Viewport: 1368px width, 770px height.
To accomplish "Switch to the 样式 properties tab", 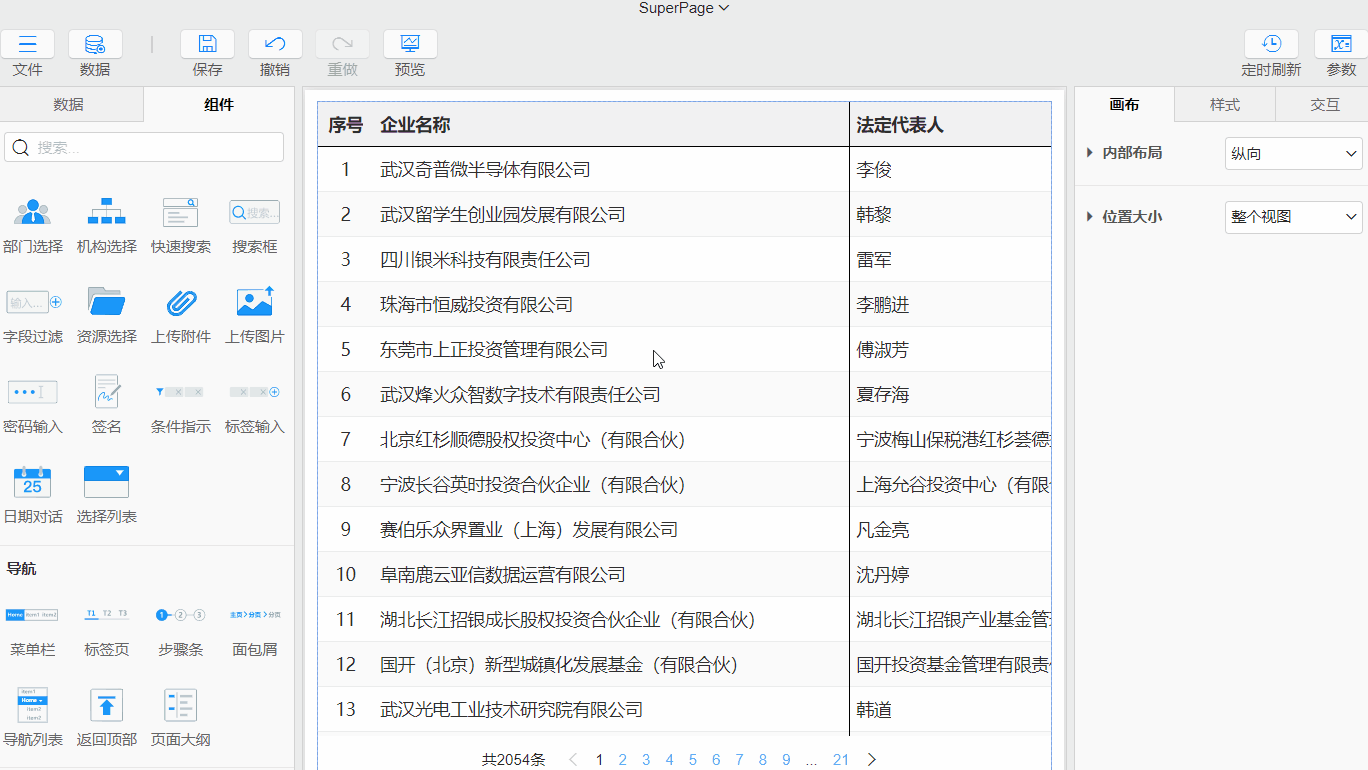I will (x=1225, y=105).
